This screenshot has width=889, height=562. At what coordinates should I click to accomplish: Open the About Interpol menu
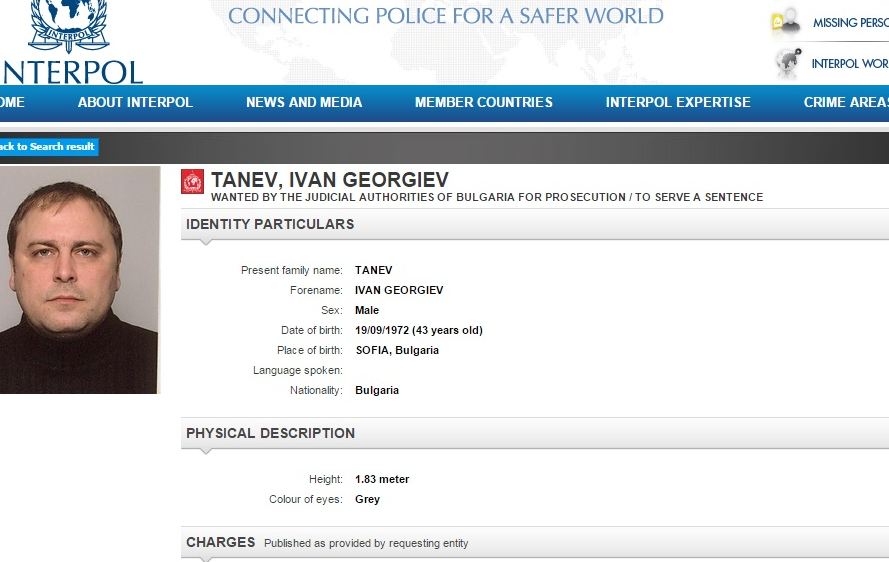click(x=135, y=102)
